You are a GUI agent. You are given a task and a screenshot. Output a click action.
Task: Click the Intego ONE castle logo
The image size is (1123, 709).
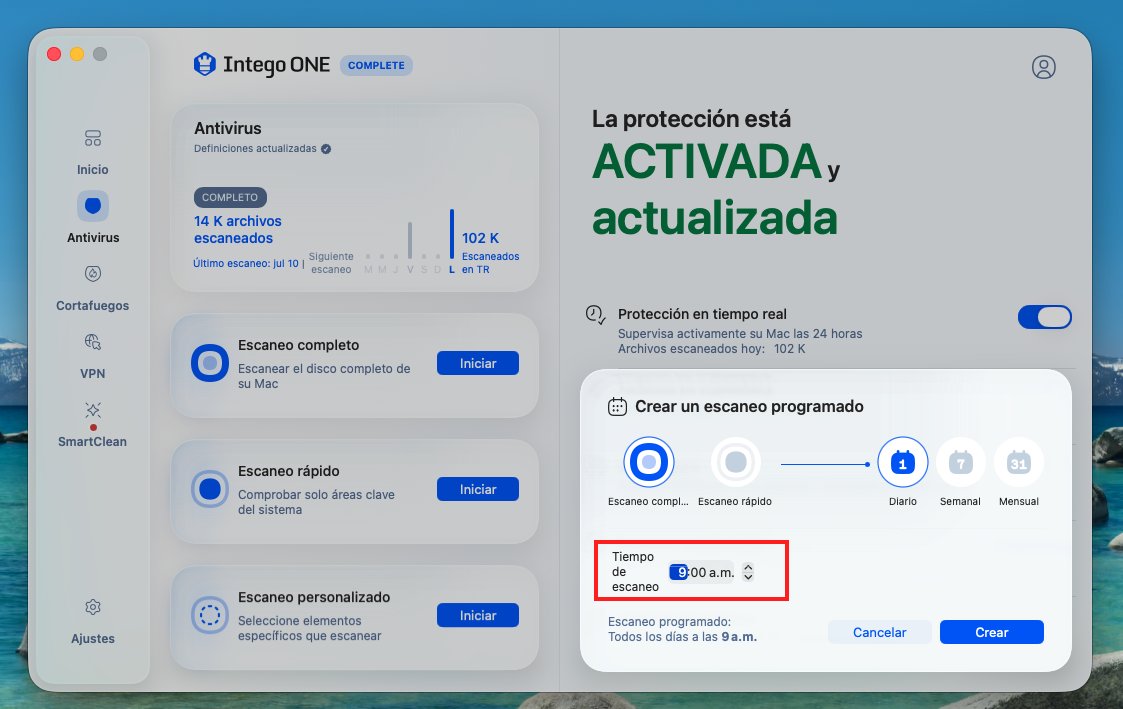[x=205, y=64]
